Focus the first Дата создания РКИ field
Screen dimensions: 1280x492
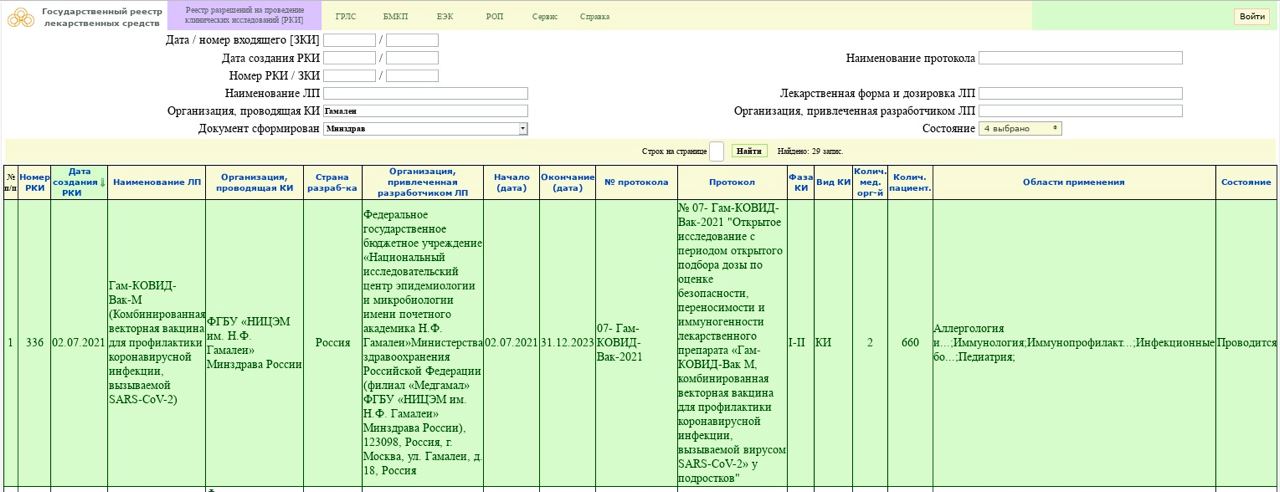click(x=349, y=58)
